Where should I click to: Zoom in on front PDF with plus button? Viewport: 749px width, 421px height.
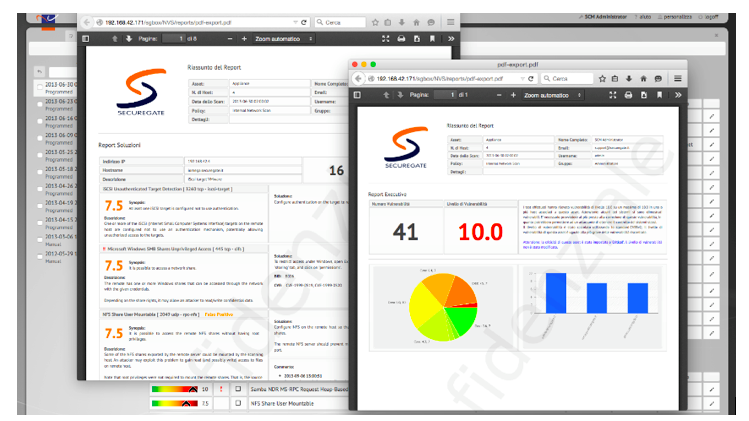coord(512,95)
